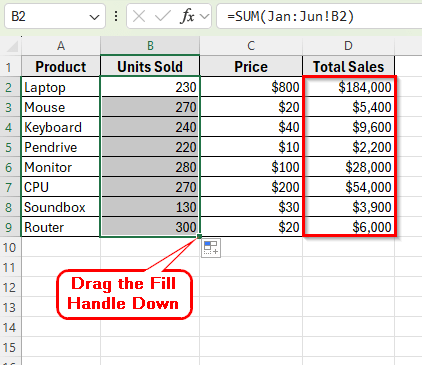Select the Mouse cell
Viewport: 422px width, 365px height.
coord(61,107)
